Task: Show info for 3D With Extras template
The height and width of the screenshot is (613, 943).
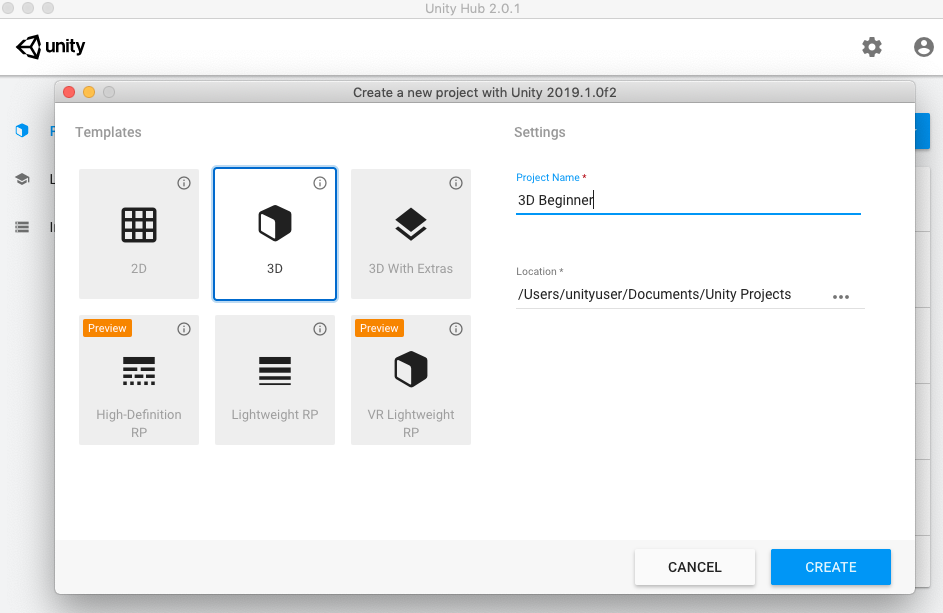Action: pyautogui.click(x=456, y=183)
